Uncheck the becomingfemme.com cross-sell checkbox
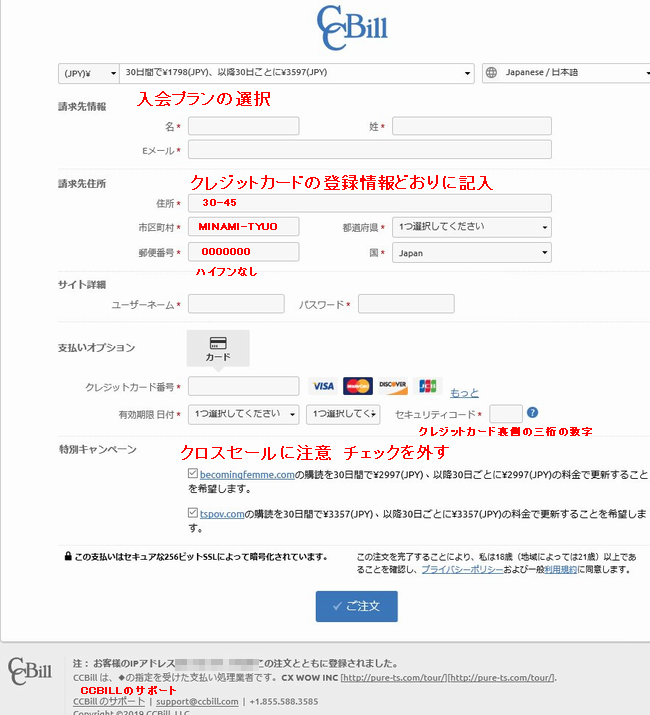The width and height of the screenshot is (650, 715). pyautogui.click(x=192, y=473)
